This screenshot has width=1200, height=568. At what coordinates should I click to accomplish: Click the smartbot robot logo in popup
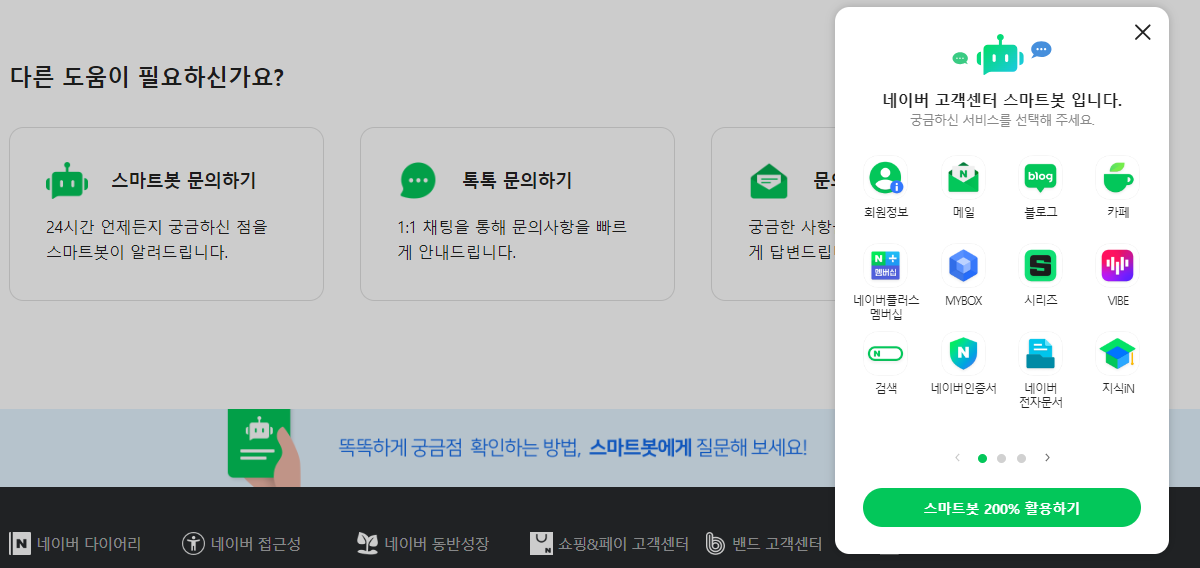[1001, 55]
